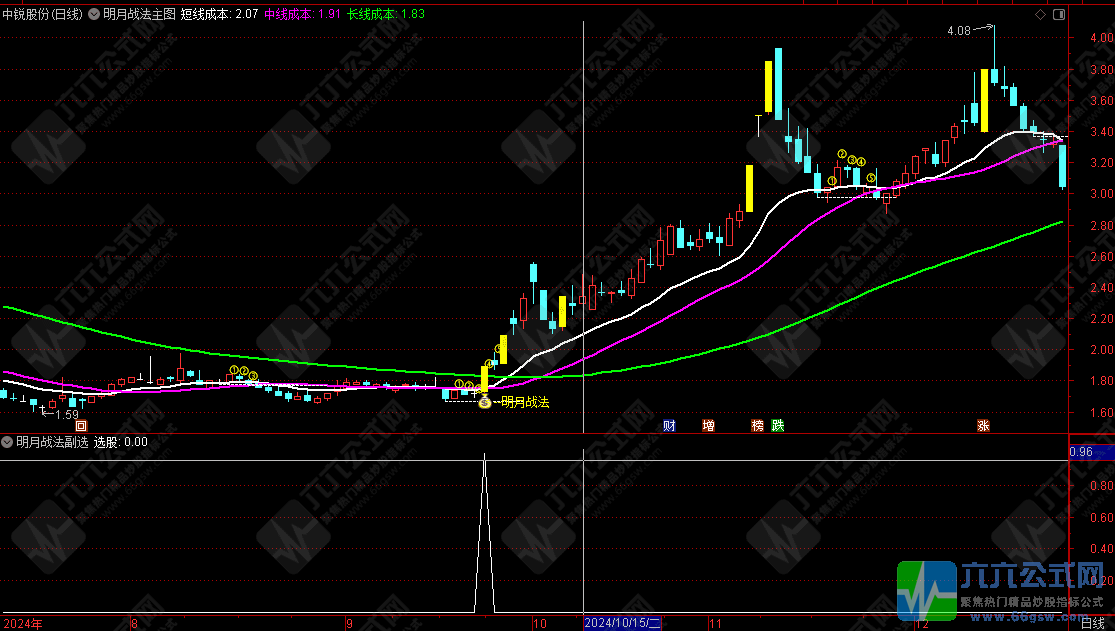This screenshot has width=1115, height=631.
Task: Click the 4.08 high price annotation
Action: [958, 31]
